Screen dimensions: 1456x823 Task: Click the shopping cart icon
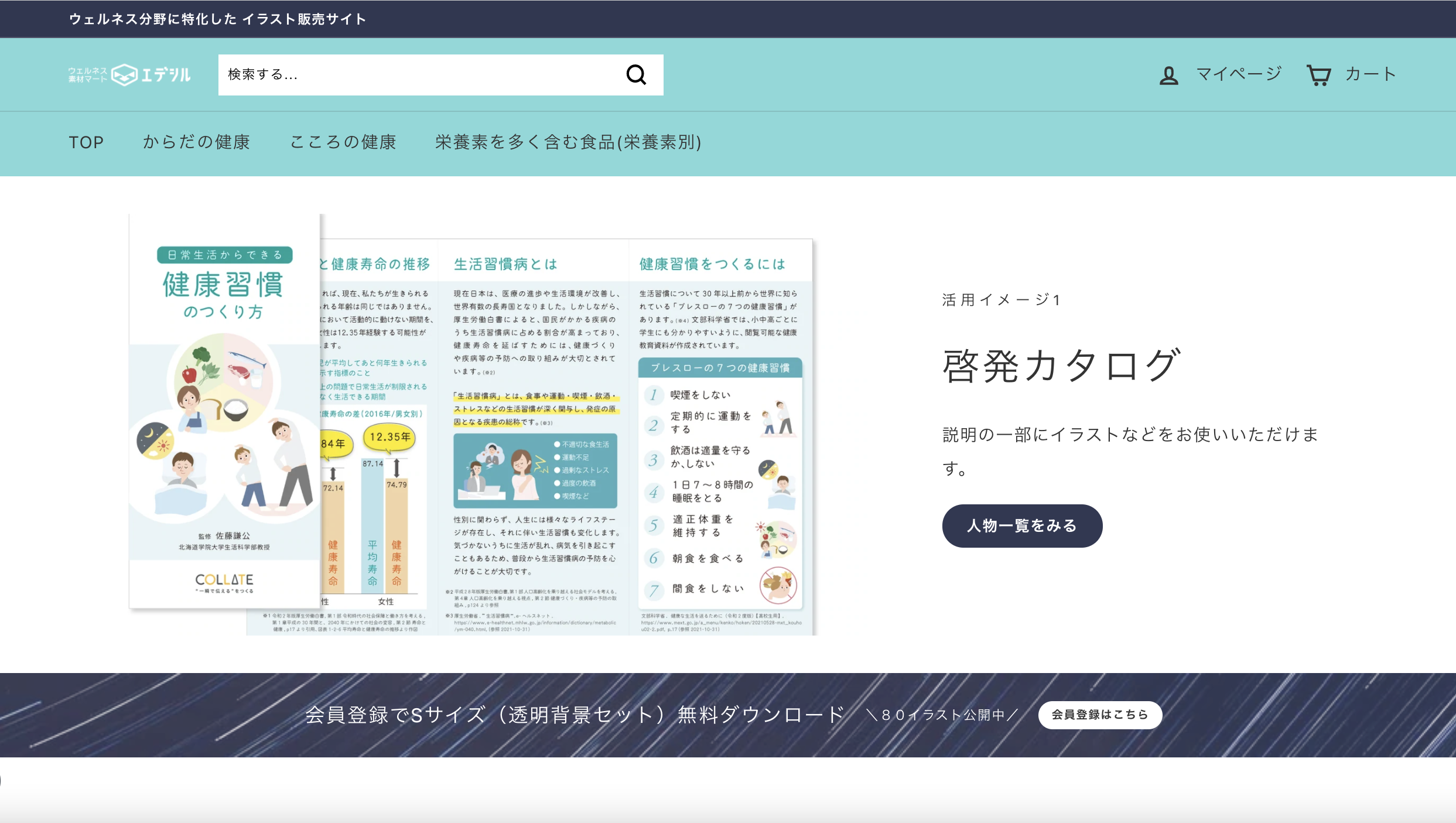1318,75
